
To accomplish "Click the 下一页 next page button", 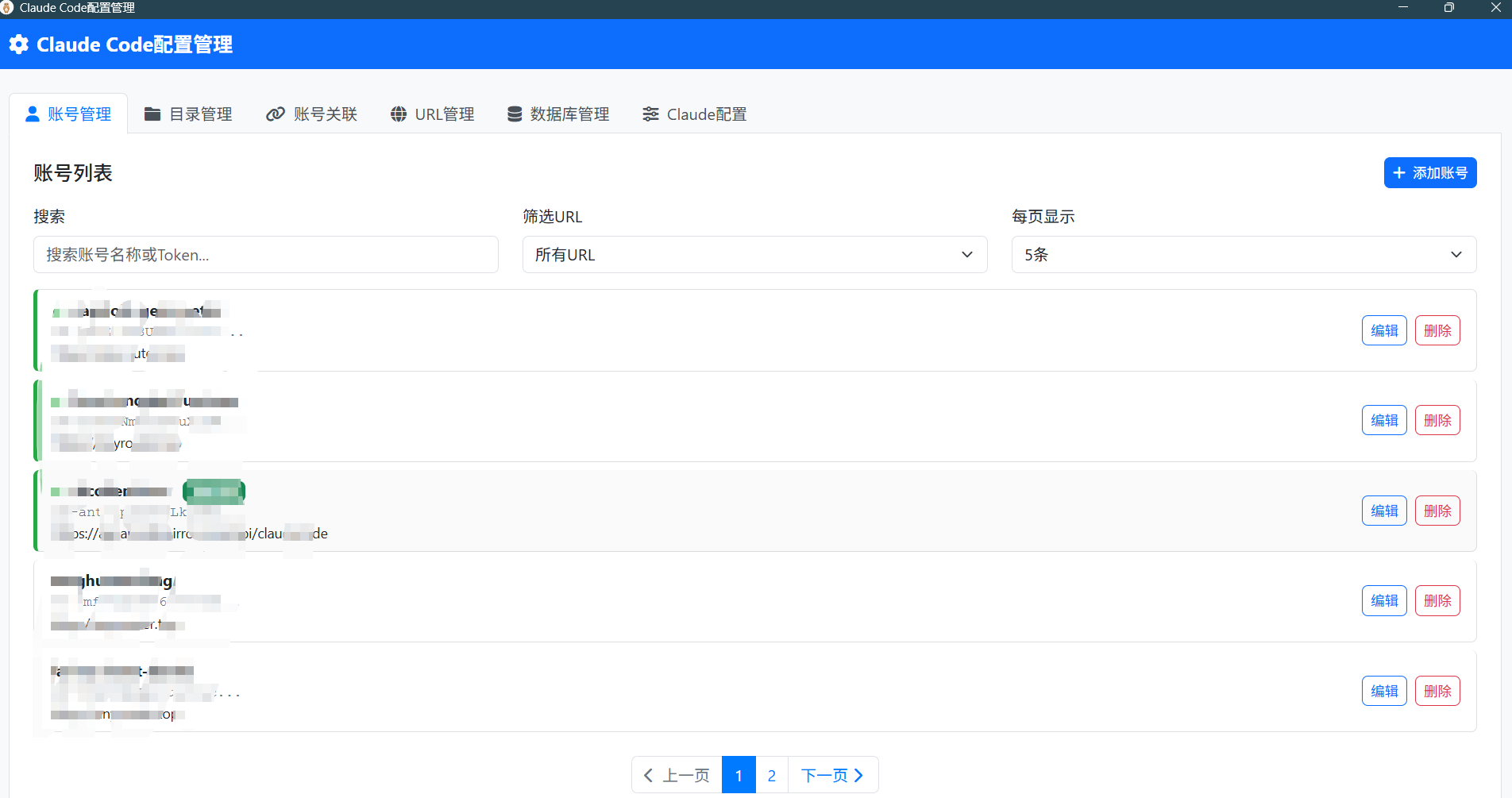I will click(833, 775).
